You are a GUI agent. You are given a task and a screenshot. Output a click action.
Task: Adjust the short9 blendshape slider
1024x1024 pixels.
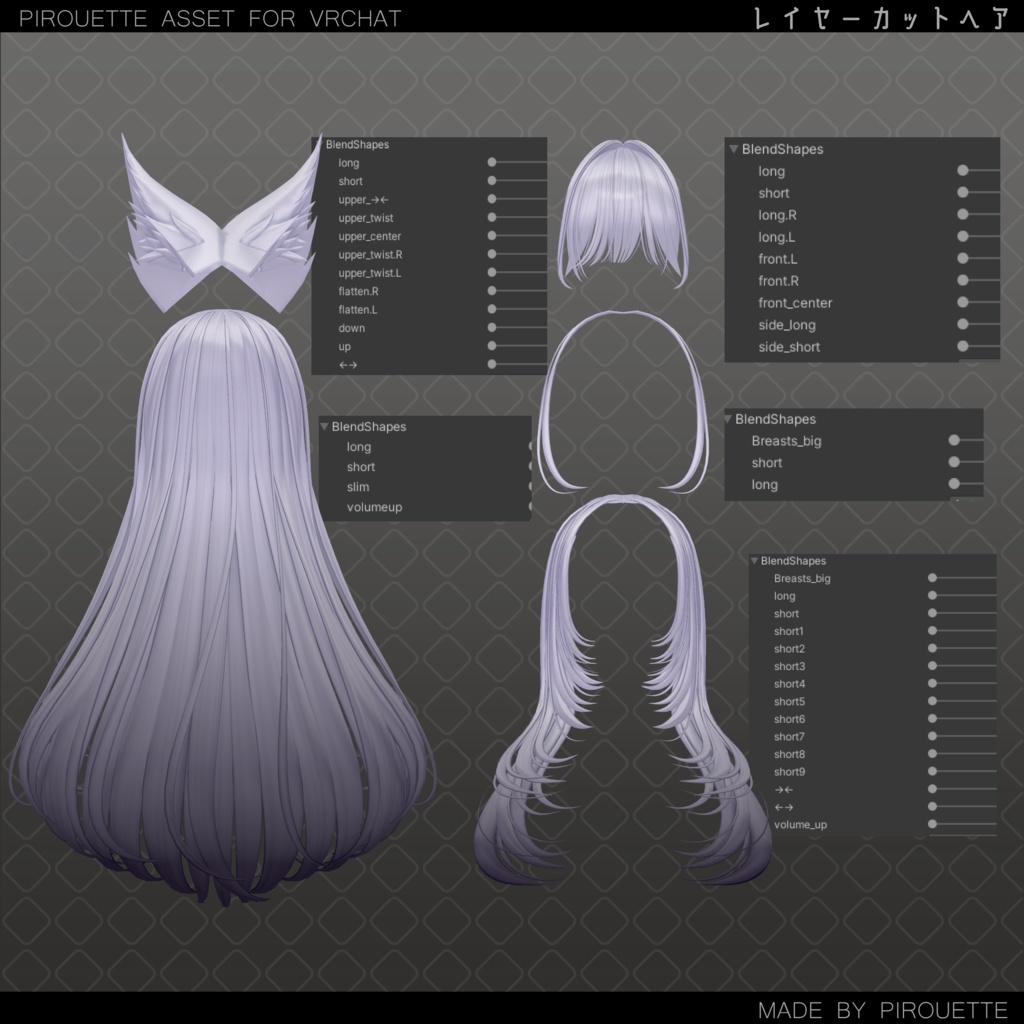click(932, 771)
